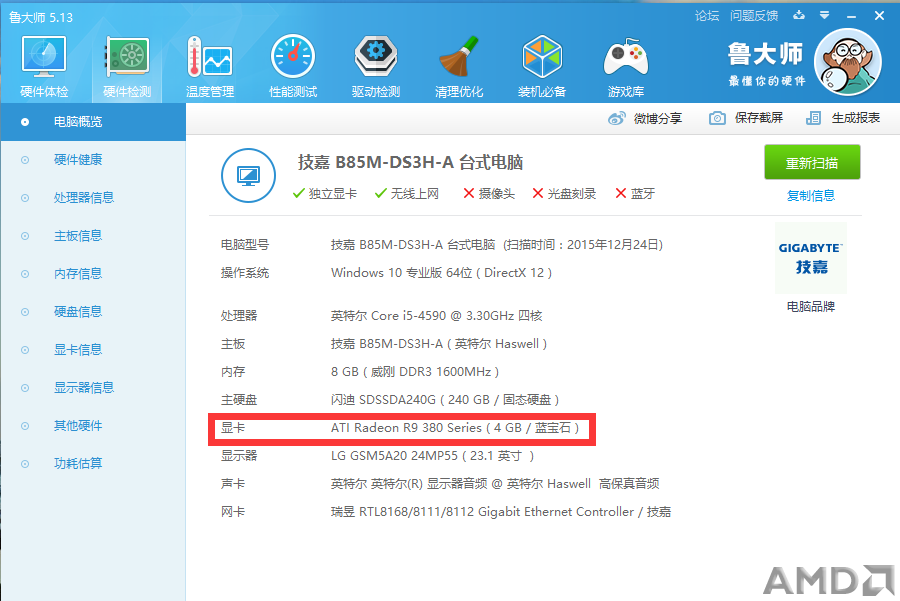Select the 硬件检测 hardware detection icon
Screen dimensions: 900x601
[127, 66]
